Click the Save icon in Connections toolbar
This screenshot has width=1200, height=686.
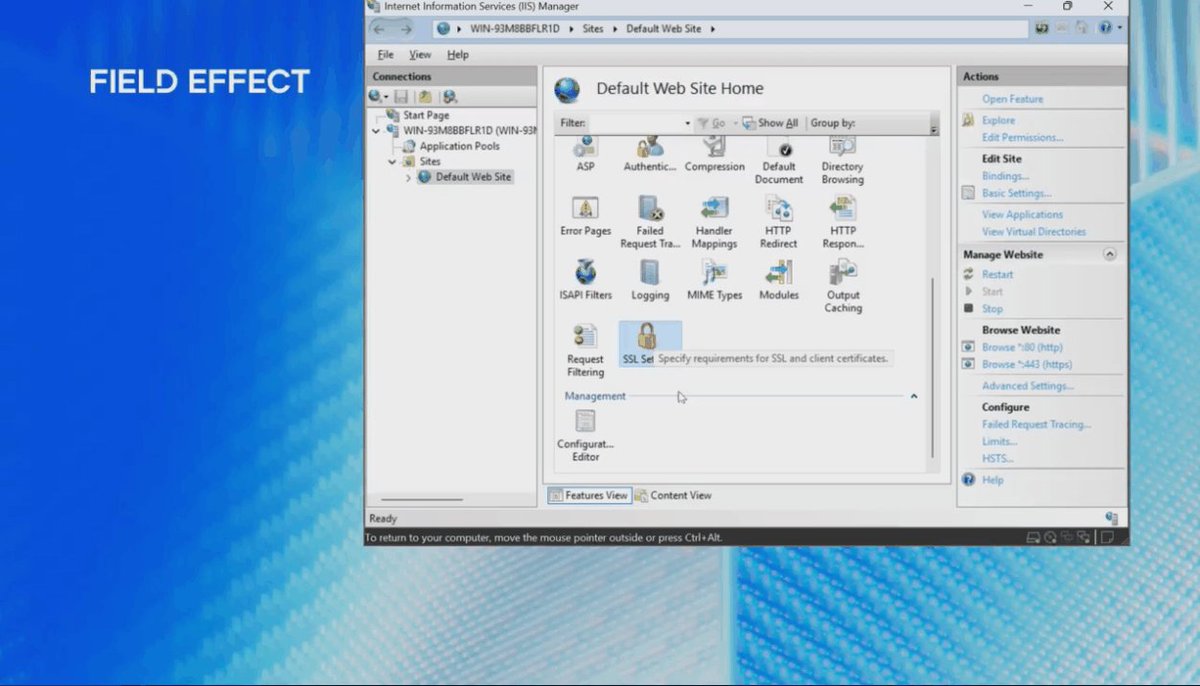point(401,97)
